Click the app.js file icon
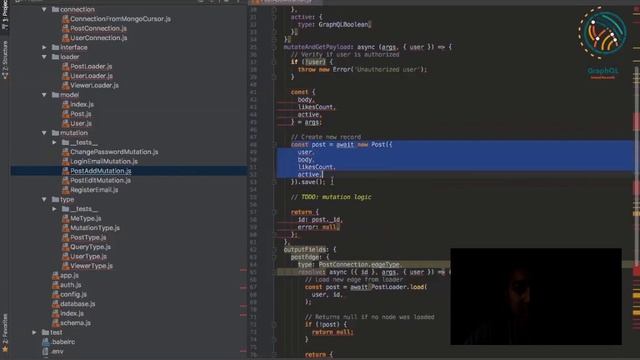 pos(56,276)
